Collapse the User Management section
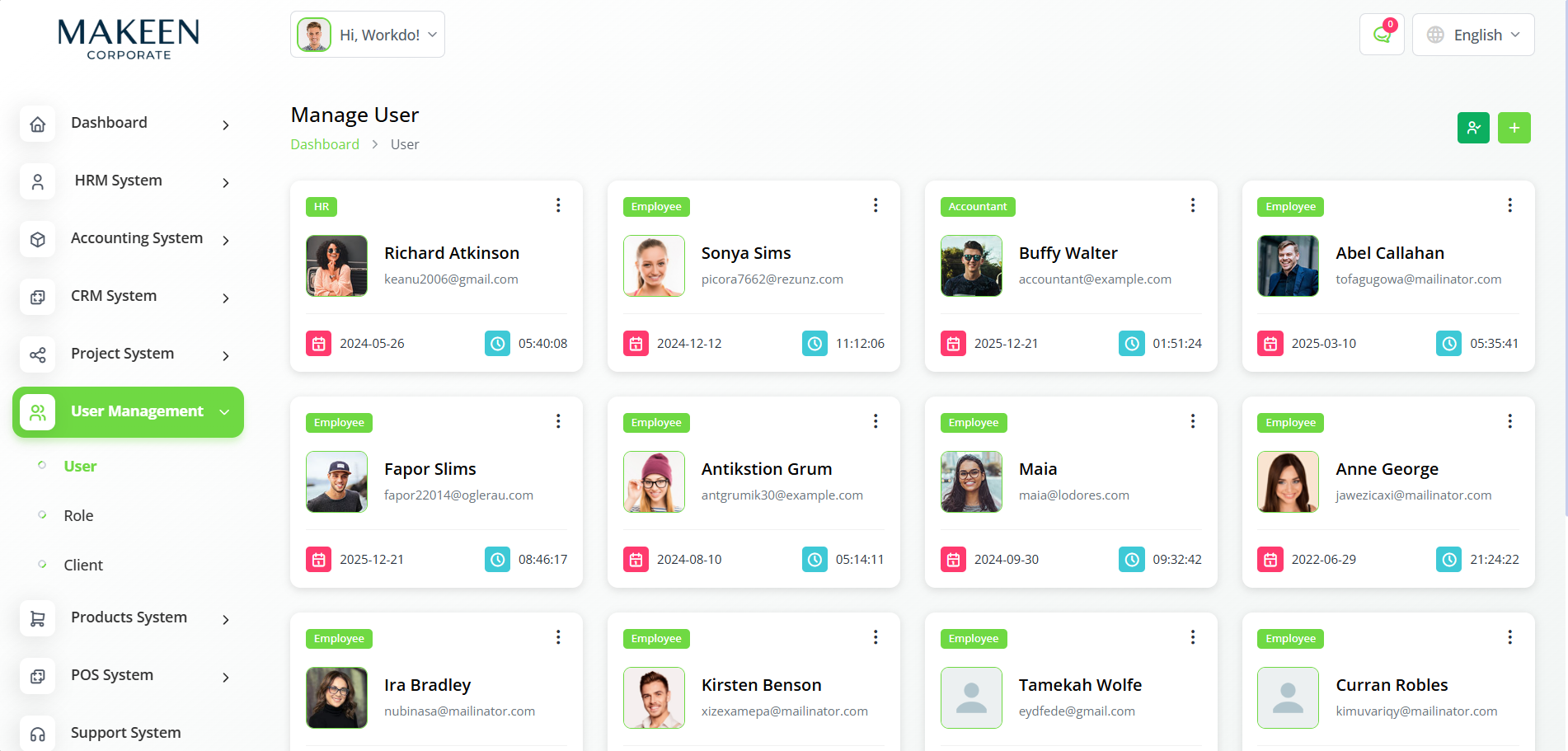The width and height of the screenshot is (1568, 751). (x=128, y=411)
